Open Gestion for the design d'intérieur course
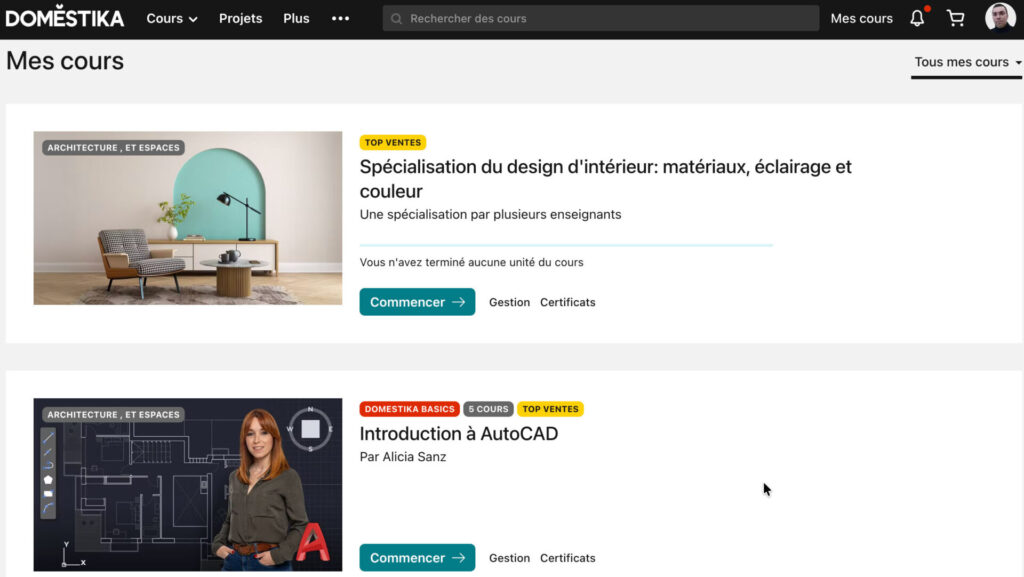The width and height of the screenshot is (1024, 577). (x=509, y=302)
